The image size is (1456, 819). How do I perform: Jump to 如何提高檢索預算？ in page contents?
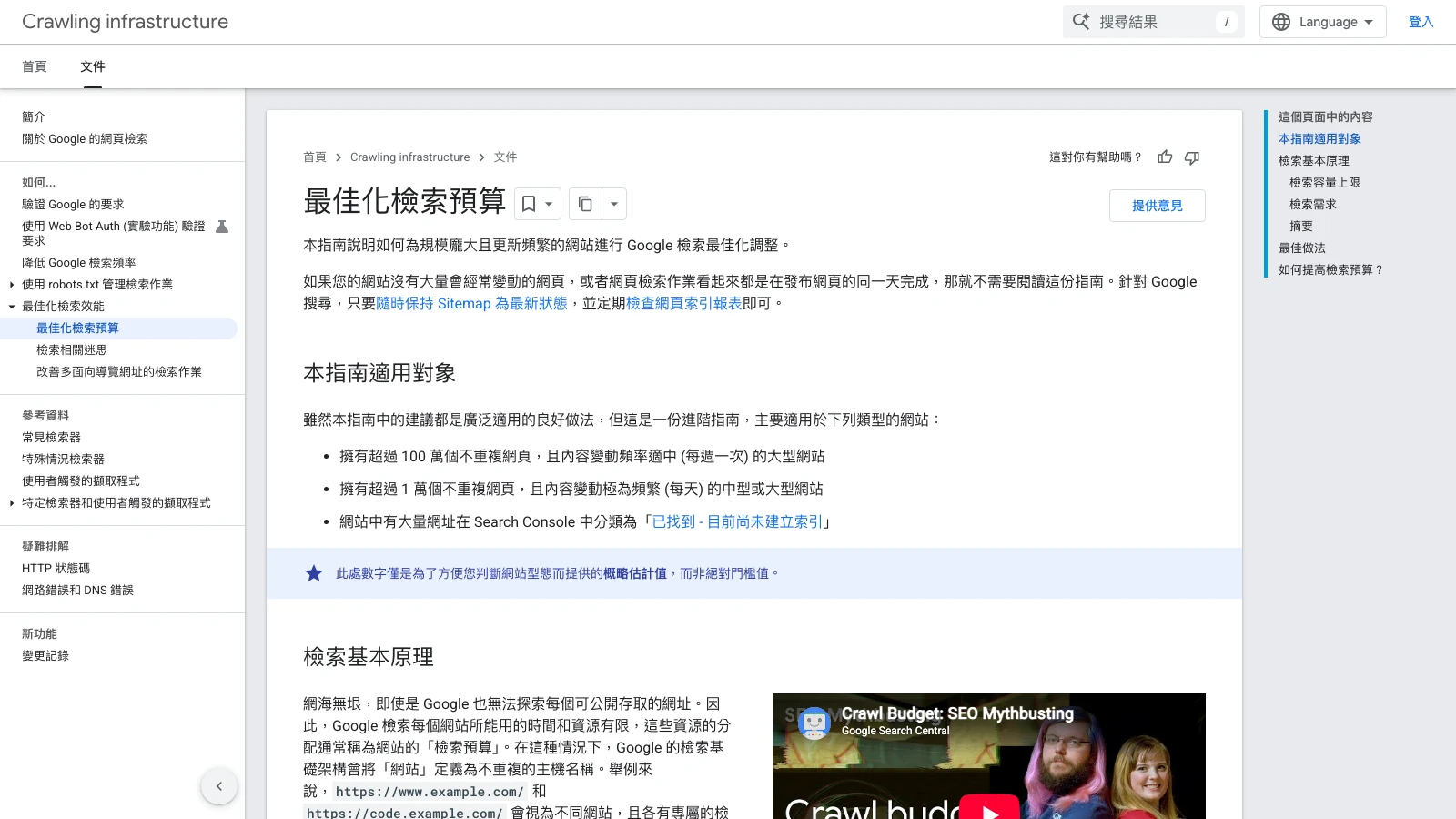pyautogui.click(x=1331, y=270)
